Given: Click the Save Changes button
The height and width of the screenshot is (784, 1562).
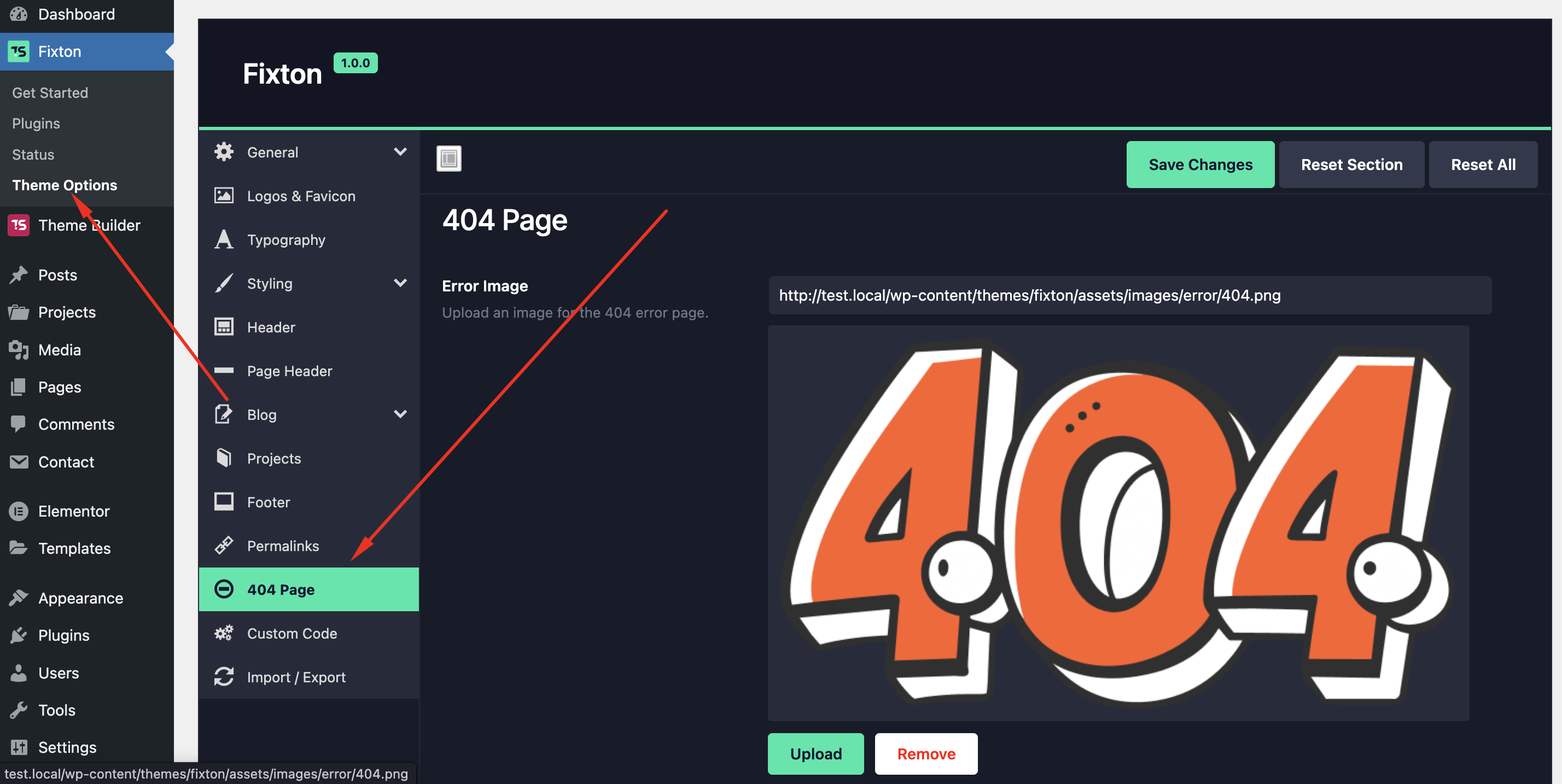Looking at the screenshot, I should click(x=1200, y=165).
